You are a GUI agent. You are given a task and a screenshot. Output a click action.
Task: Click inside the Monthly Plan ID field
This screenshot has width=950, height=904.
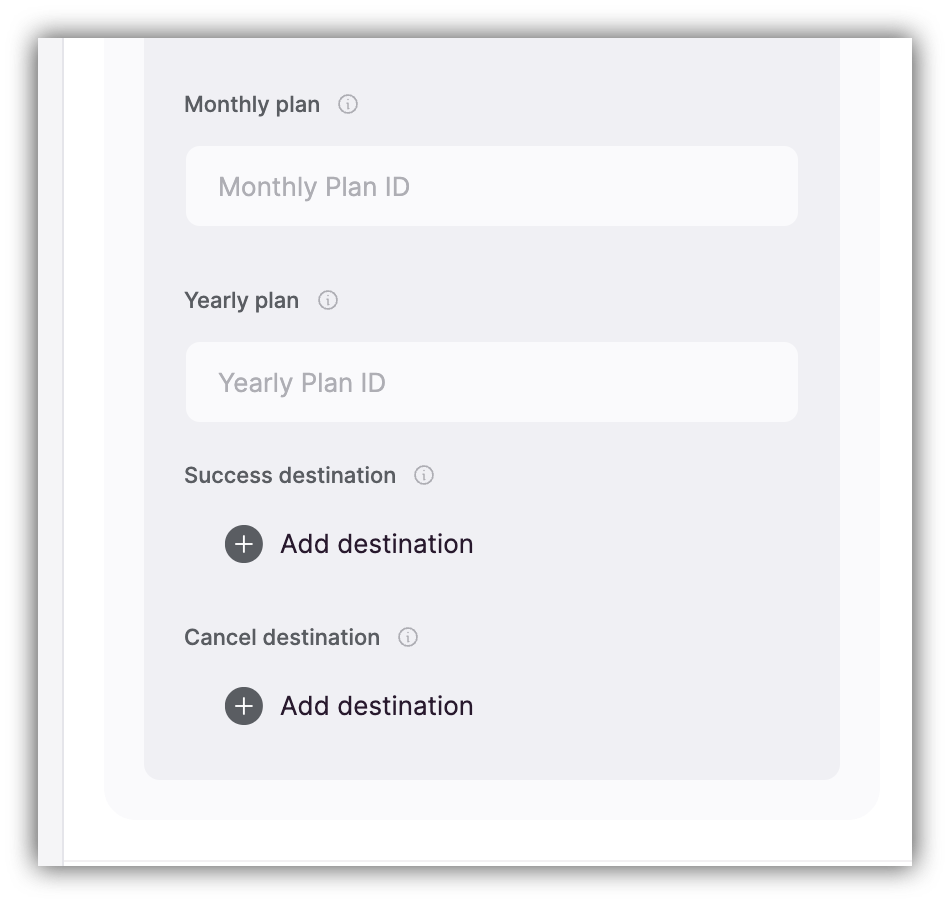click(490, 186)
